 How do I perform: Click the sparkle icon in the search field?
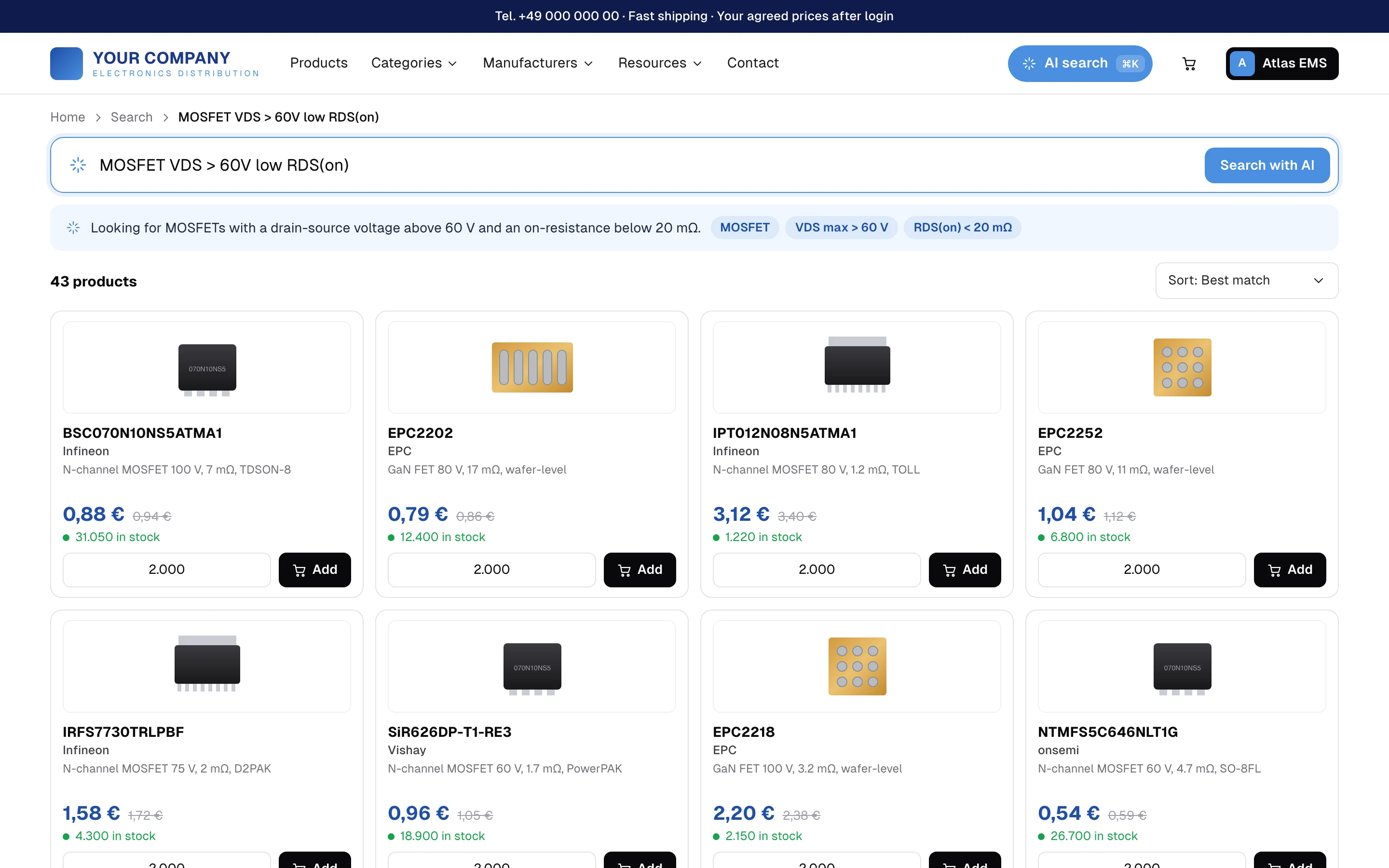(x=78, y=165)
